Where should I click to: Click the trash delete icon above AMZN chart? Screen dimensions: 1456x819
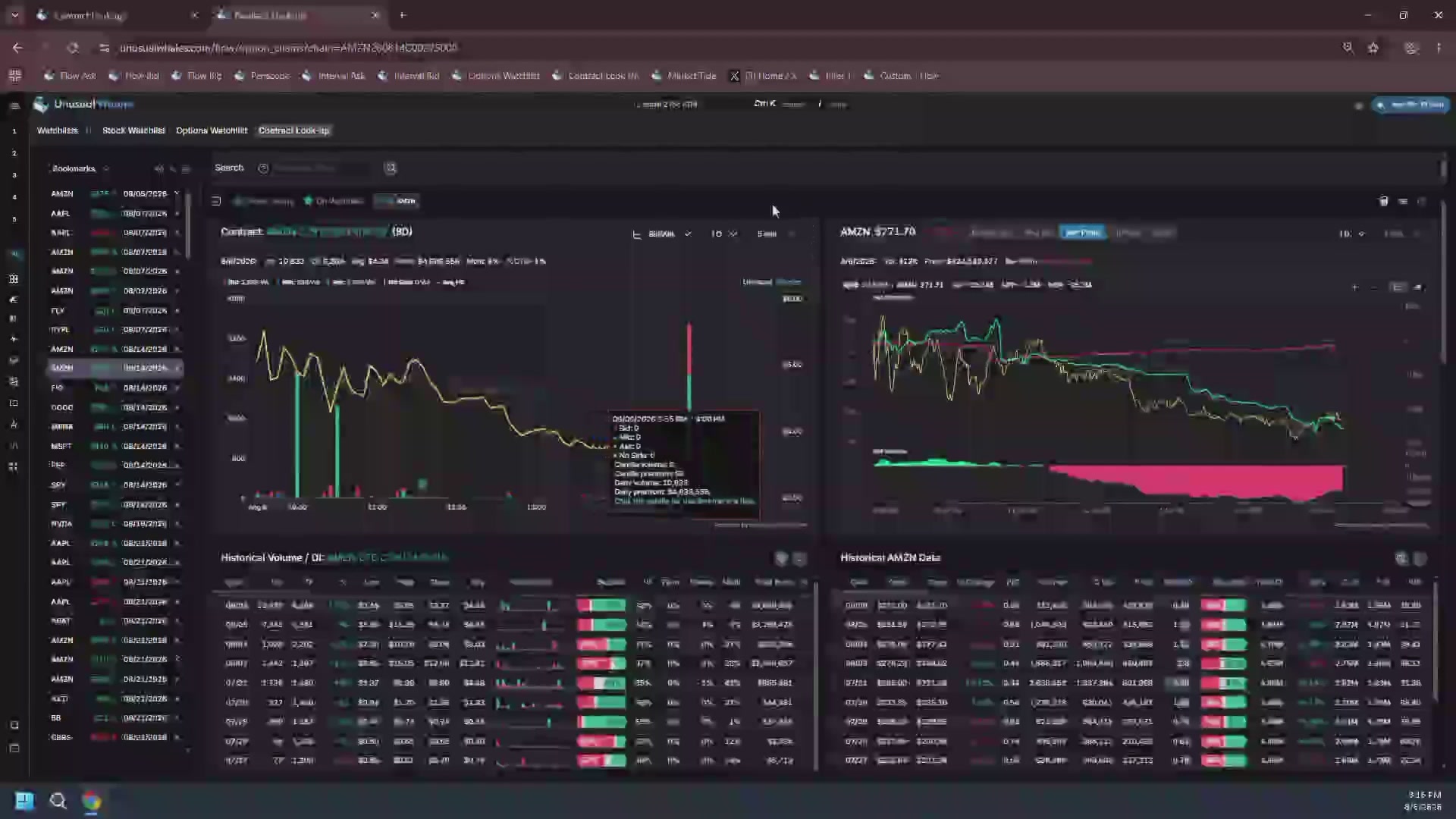(x=1383, y=201)
